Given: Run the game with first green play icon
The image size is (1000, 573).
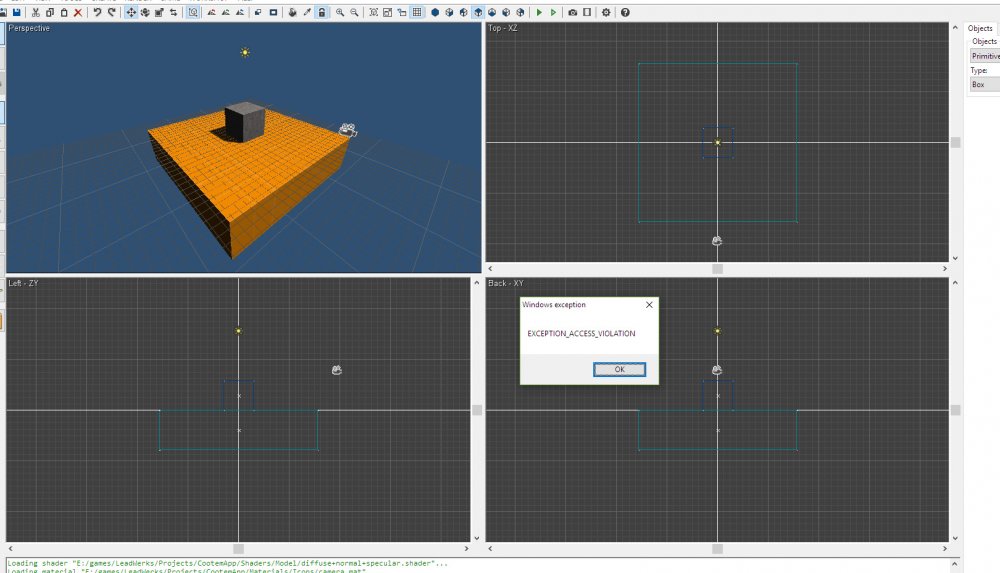Looking at the screenshot, I should point(539,12).
